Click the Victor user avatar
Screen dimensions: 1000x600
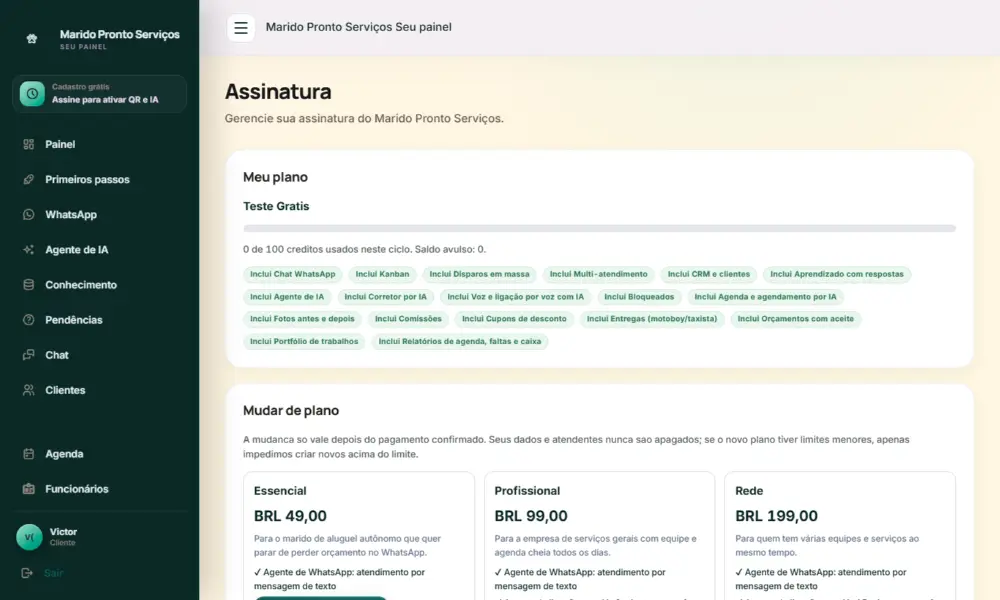coord(29,537)
